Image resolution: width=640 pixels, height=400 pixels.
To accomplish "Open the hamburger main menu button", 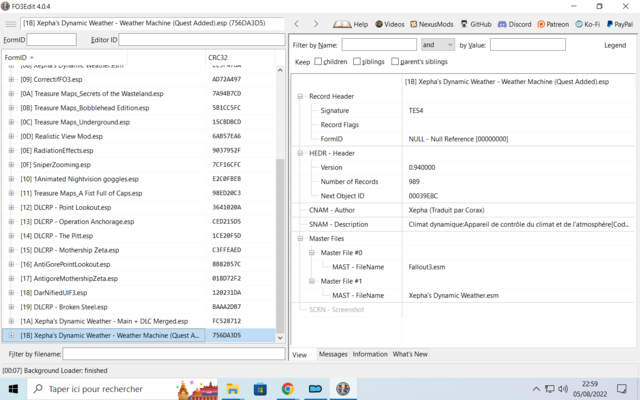I will 11,24.
